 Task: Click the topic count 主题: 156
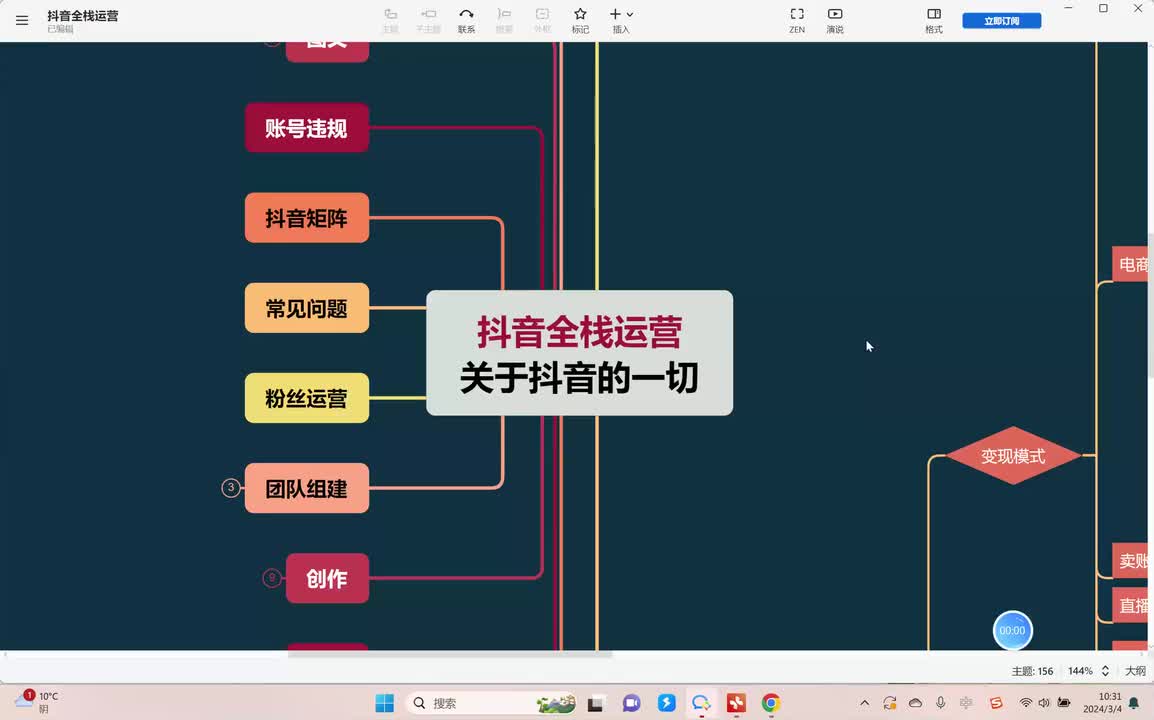coord(1032,671)
